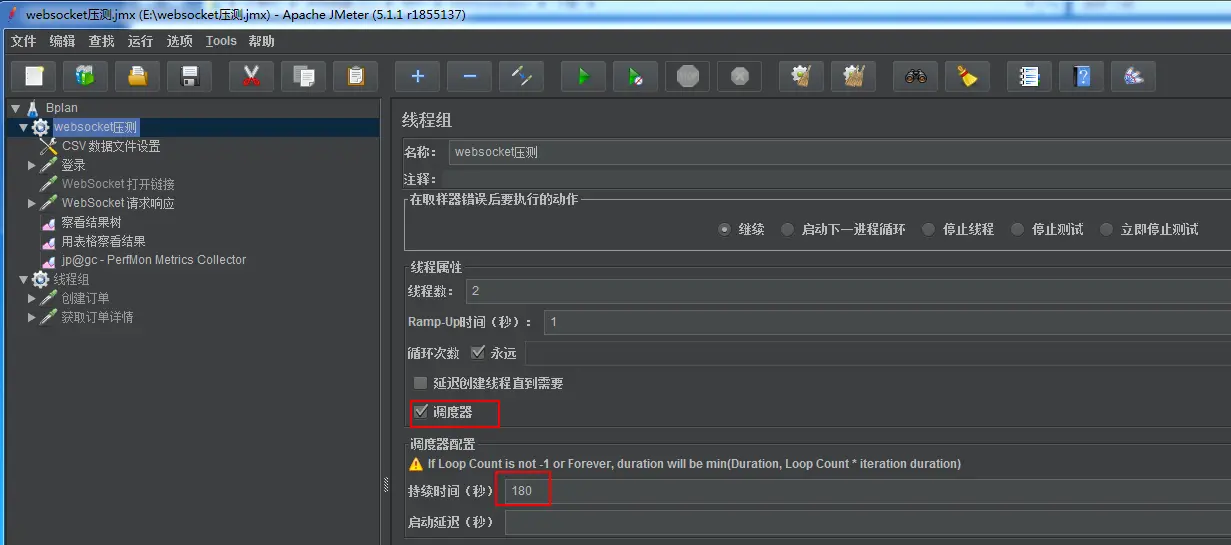Click the gray Shutdown icon
This screenshot has height=545, width=1231.
pyautogui.click(x=739, y=76)
